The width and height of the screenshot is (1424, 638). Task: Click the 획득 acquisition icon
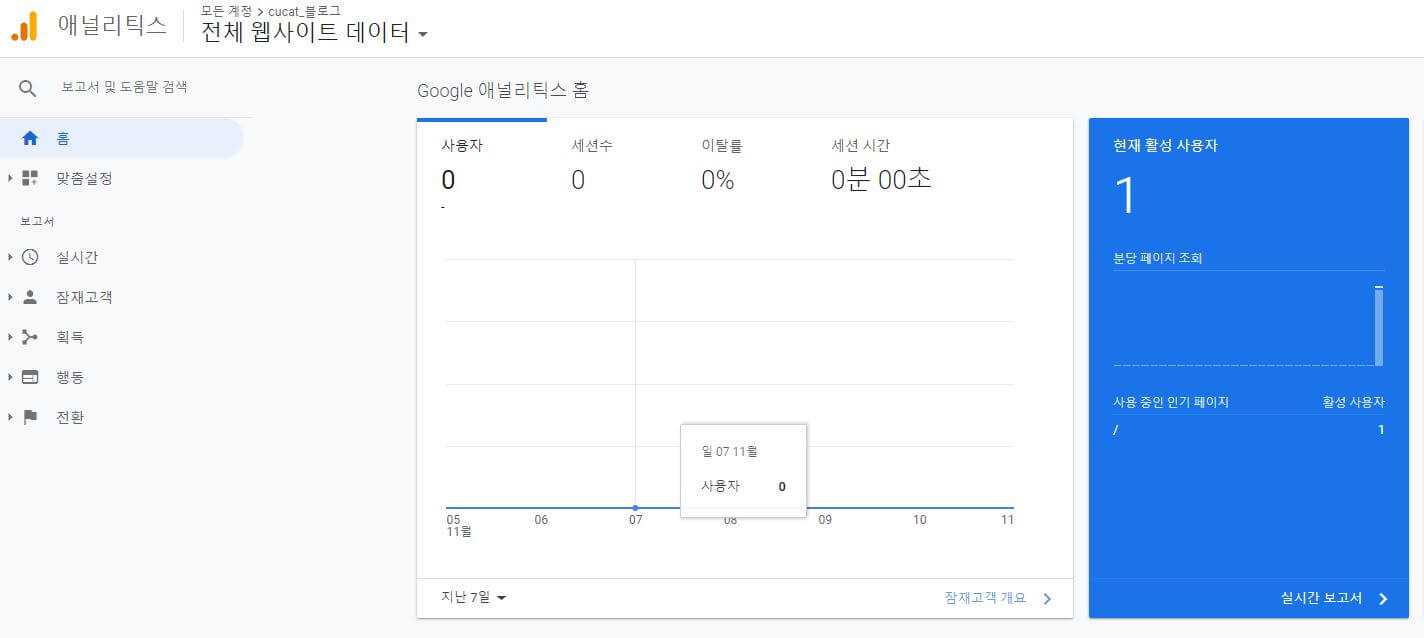30,337
